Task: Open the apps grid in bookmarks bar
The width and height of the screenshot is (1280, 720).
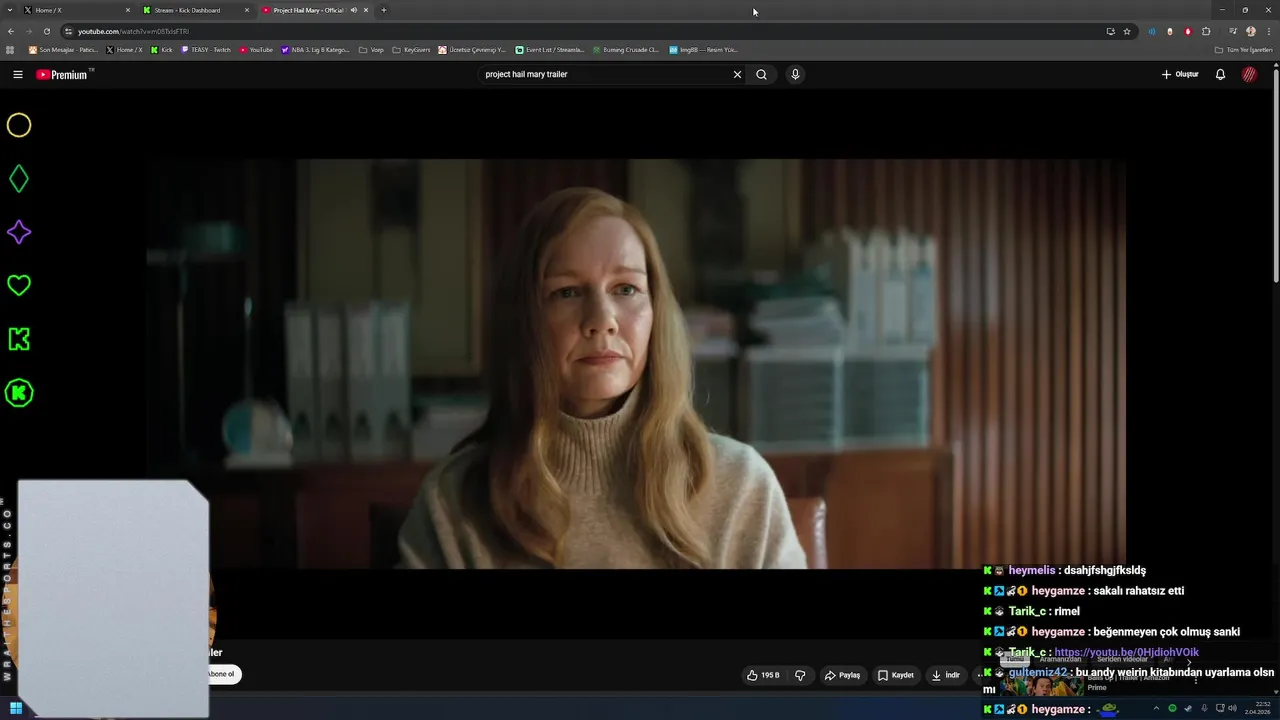Action: [11, 49]
